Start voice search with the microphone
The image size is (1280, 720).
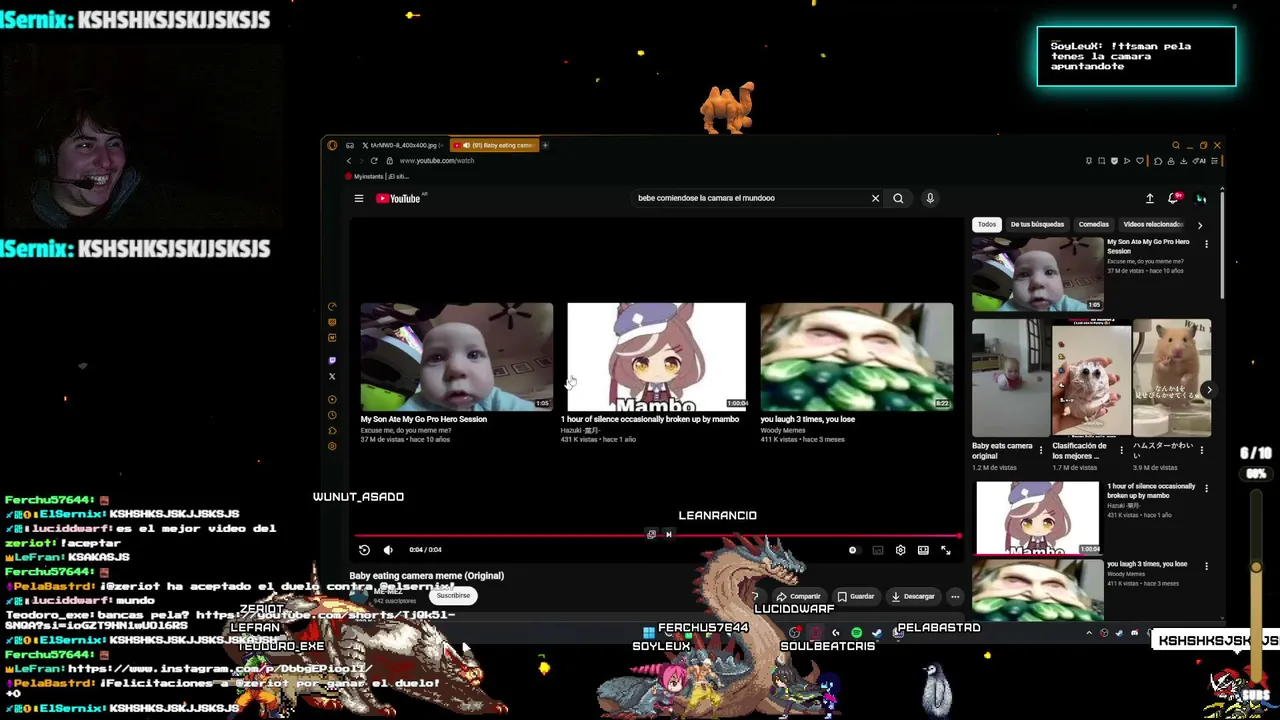(x=930, y=198)
